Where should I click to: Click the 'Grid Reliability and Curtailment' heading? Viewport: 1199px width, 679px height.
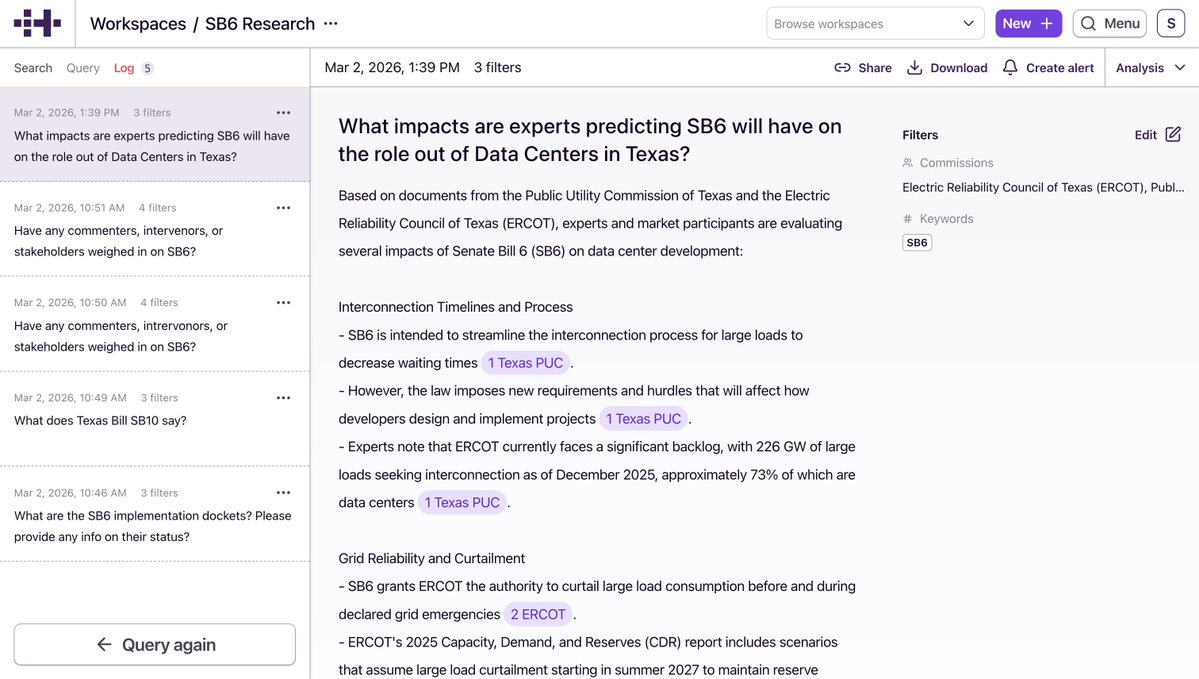(432, 559)
